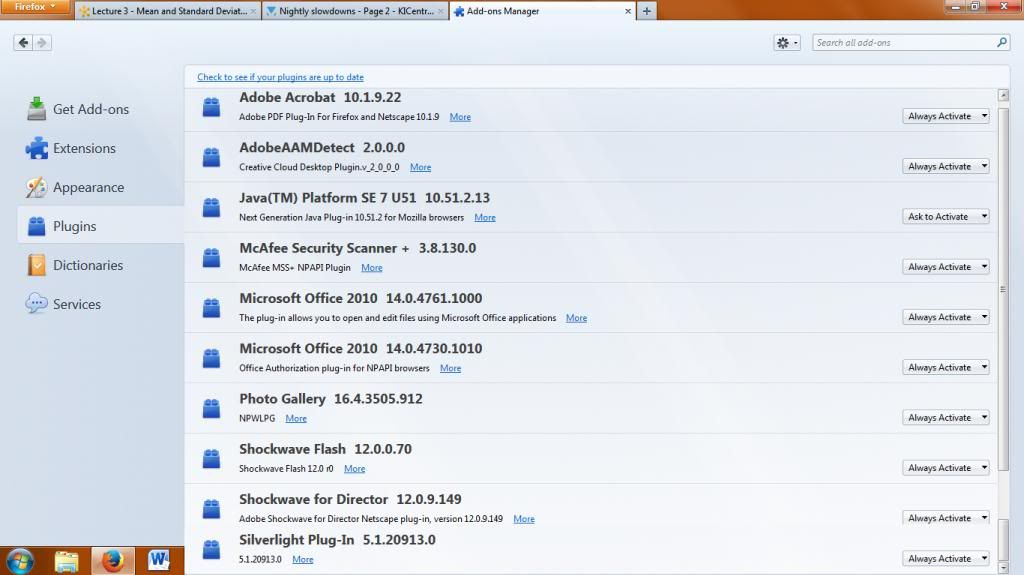
Task: Click the Shockwave Flash plugin icon
Action: click(x=211, y=459)
